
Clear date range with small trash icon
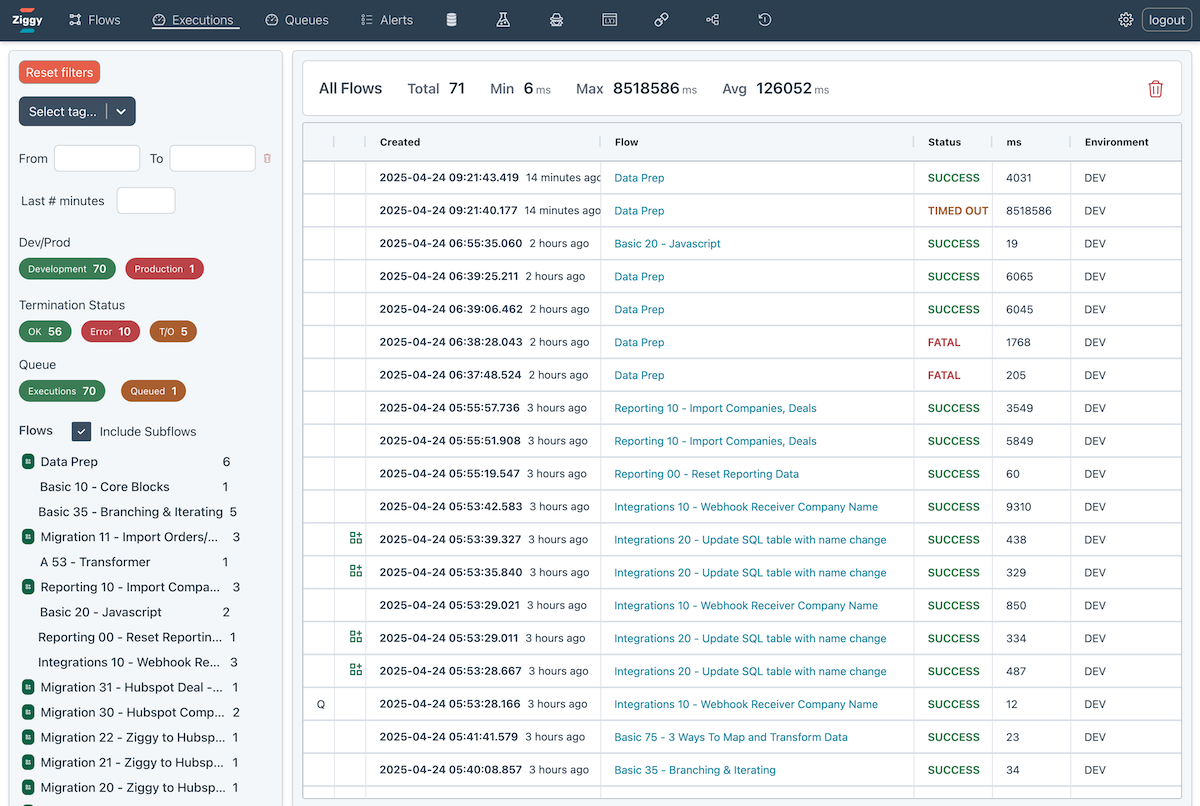pos(267,158)
